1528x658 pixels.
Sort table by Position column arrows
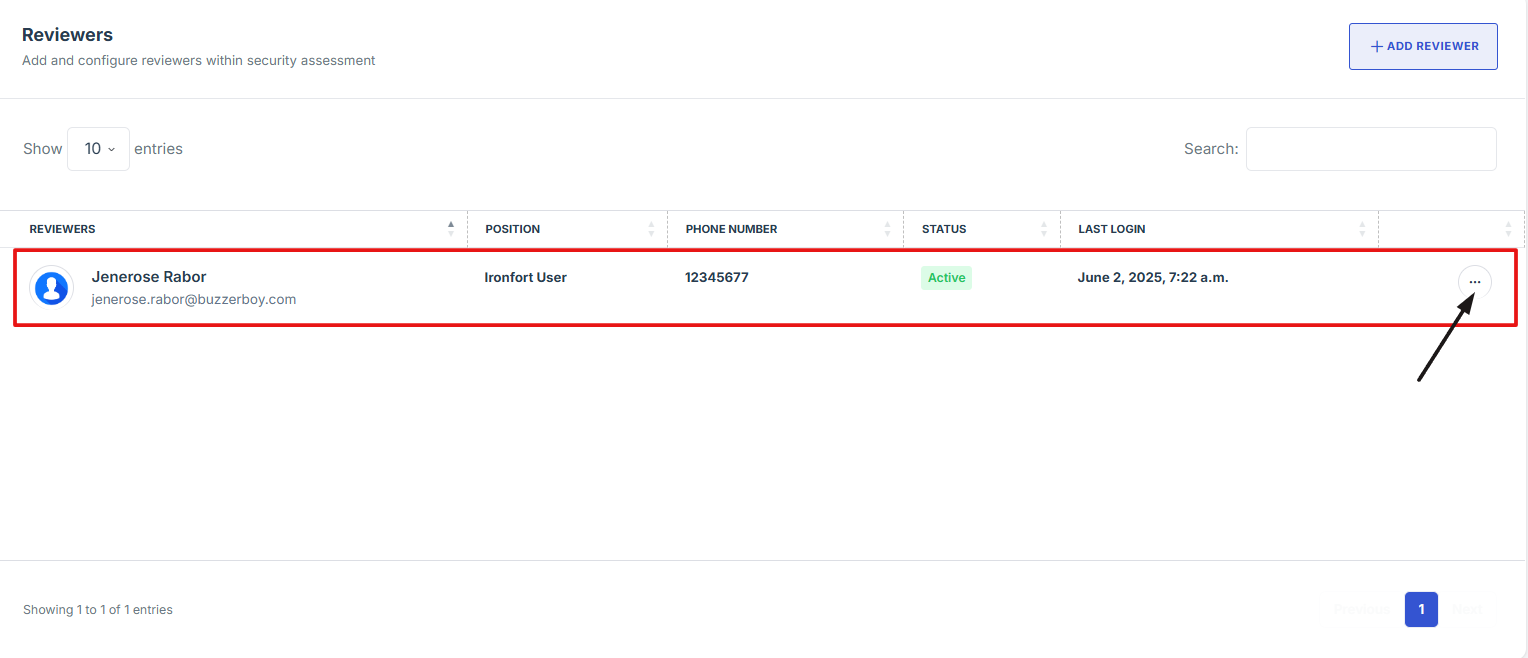652,229
